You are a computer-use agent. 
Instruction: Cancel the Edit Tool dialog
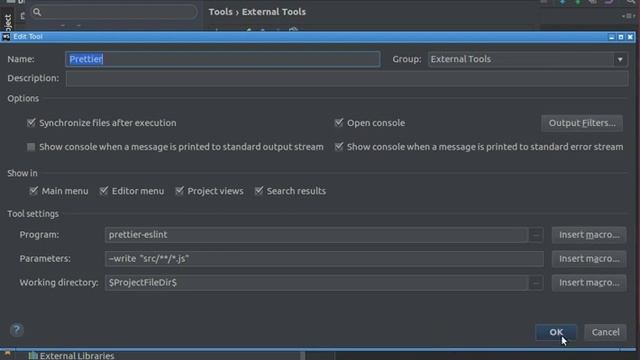pyautogui.click(x=605, y=332)
